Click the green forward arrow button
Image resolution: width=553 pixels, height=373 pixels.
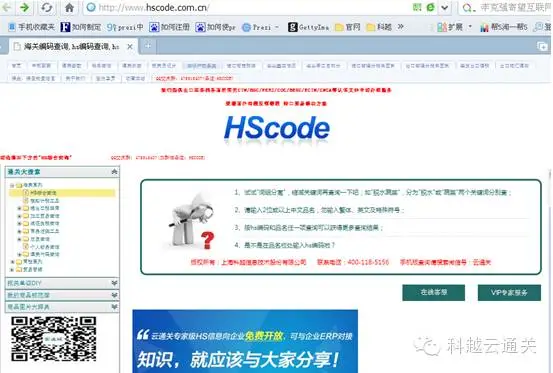click(x=24, y=7)
